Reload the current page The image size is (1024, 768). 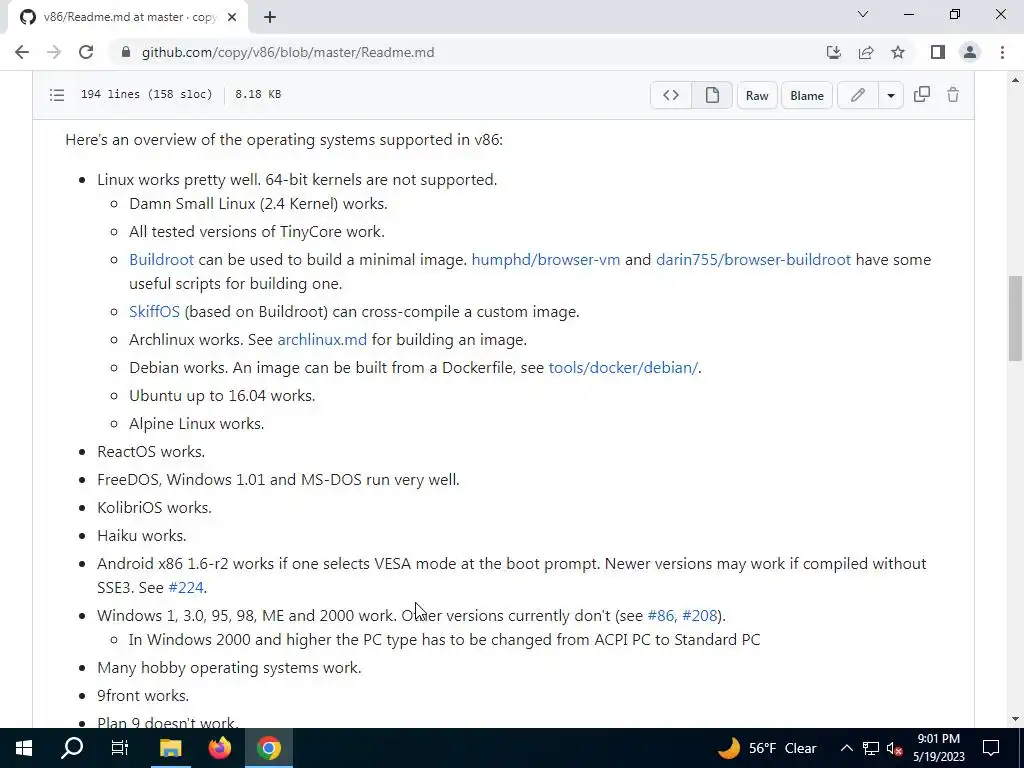pos(86,52)
